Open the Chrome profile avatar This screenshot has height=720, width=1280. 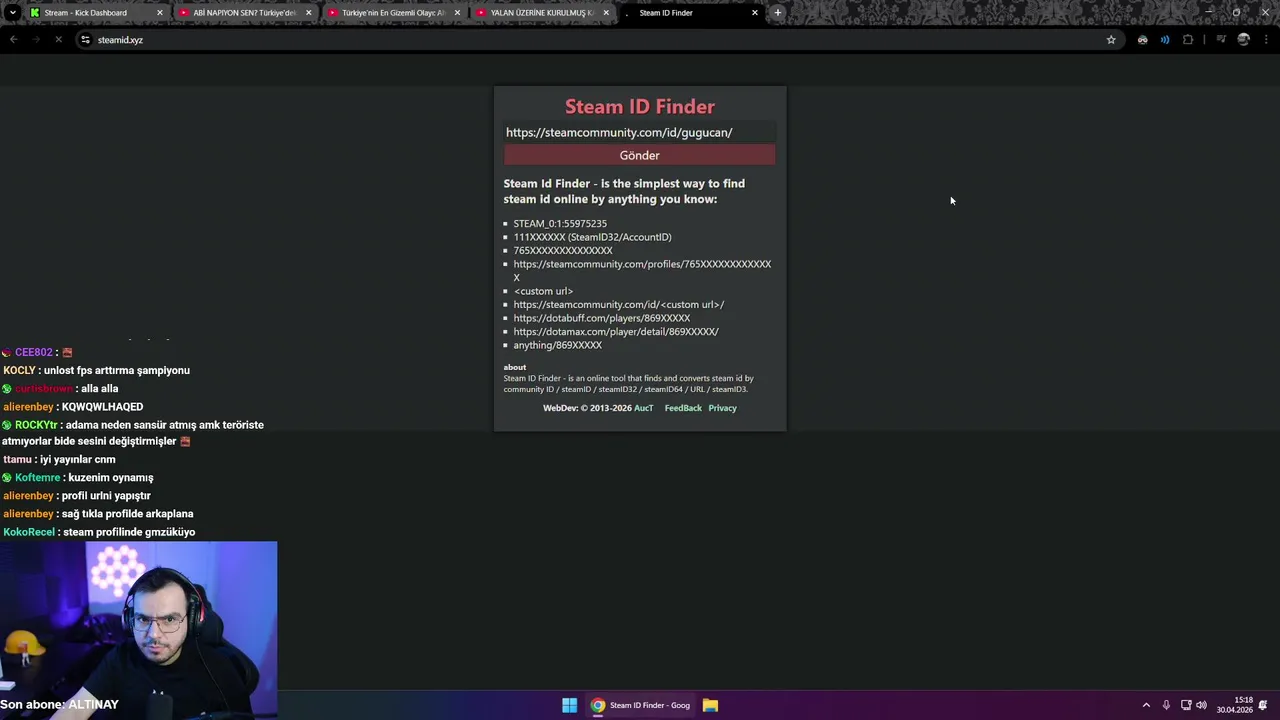click(x=1244, y=40)
